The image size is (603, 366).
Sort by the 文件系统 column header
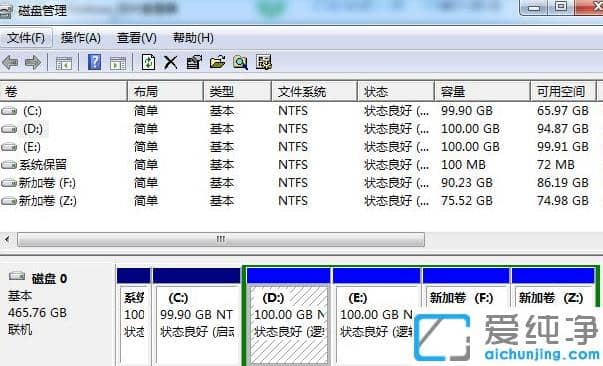pyautogui.click(x=315, y=92)
